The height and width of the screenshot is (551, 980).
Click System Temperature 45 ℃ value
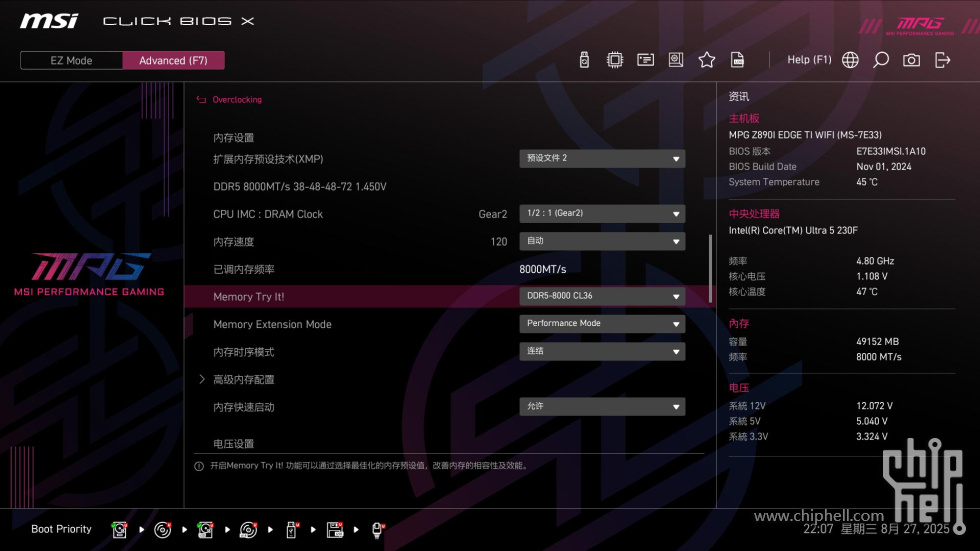point(867,182)
